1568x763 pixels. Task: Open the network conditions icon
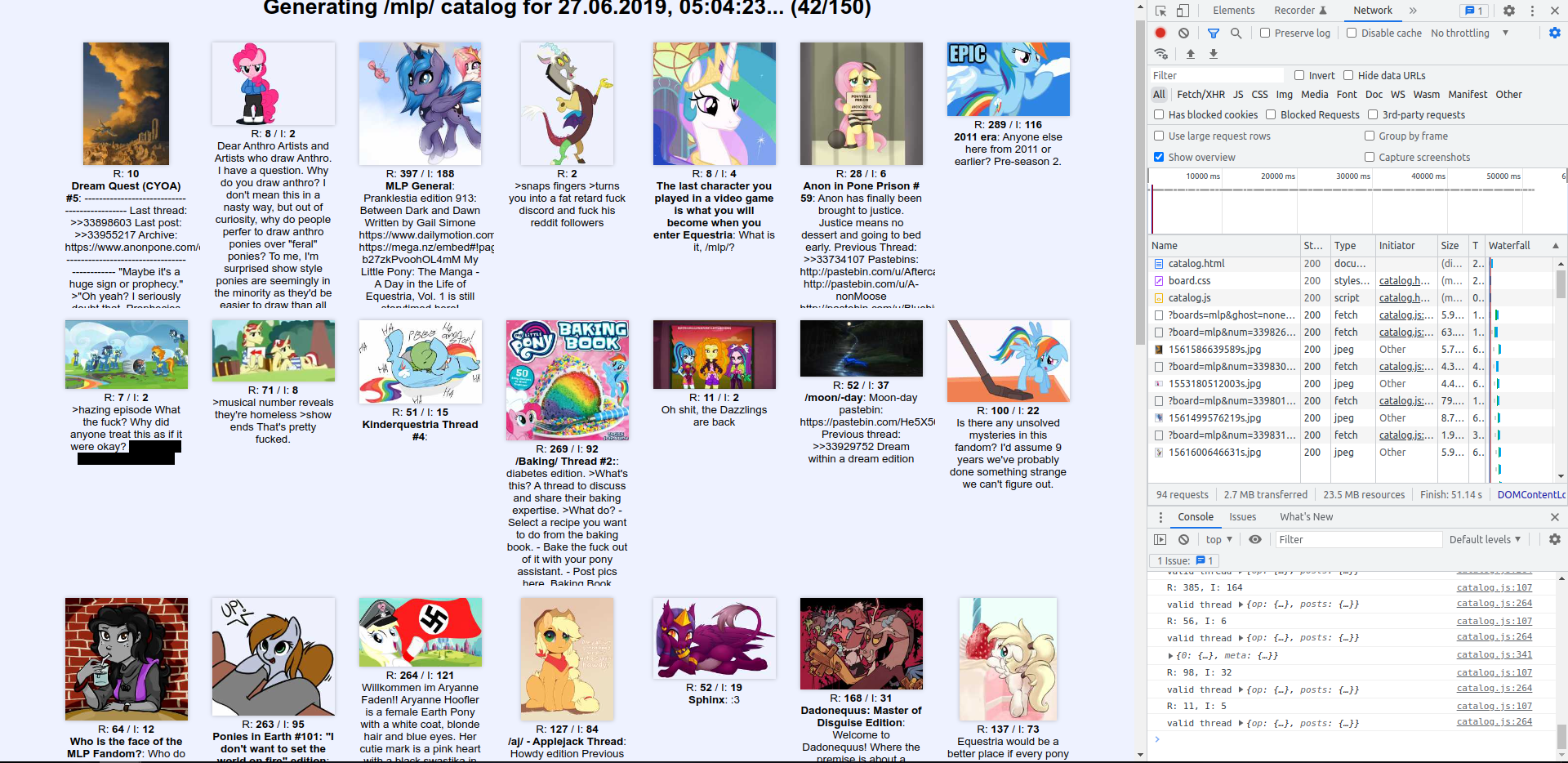pyautogui.click(x=1160, y=54)
